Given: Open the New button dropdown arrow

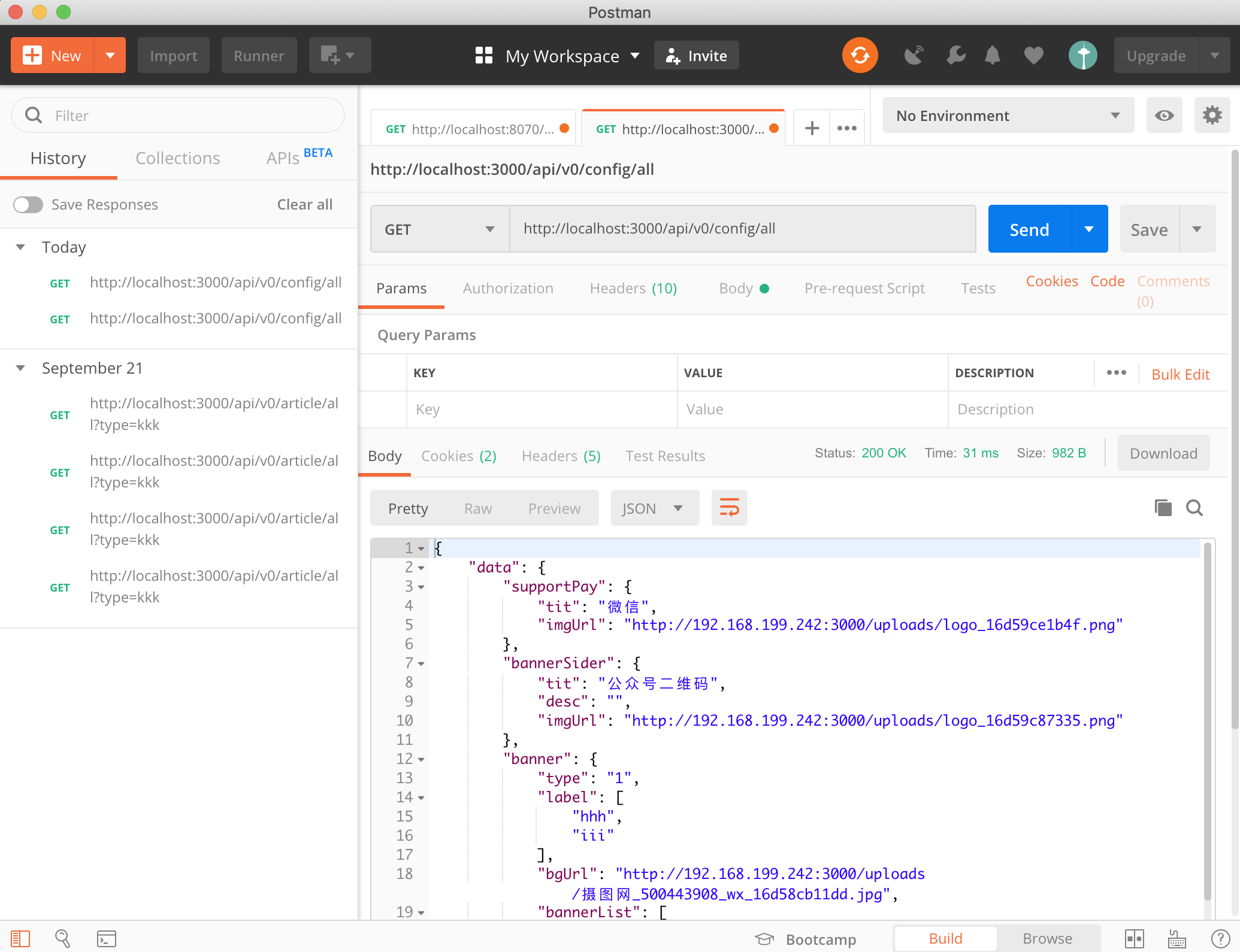Looking at the screenshot, I should pyautogui.click(x=110, y=55).
